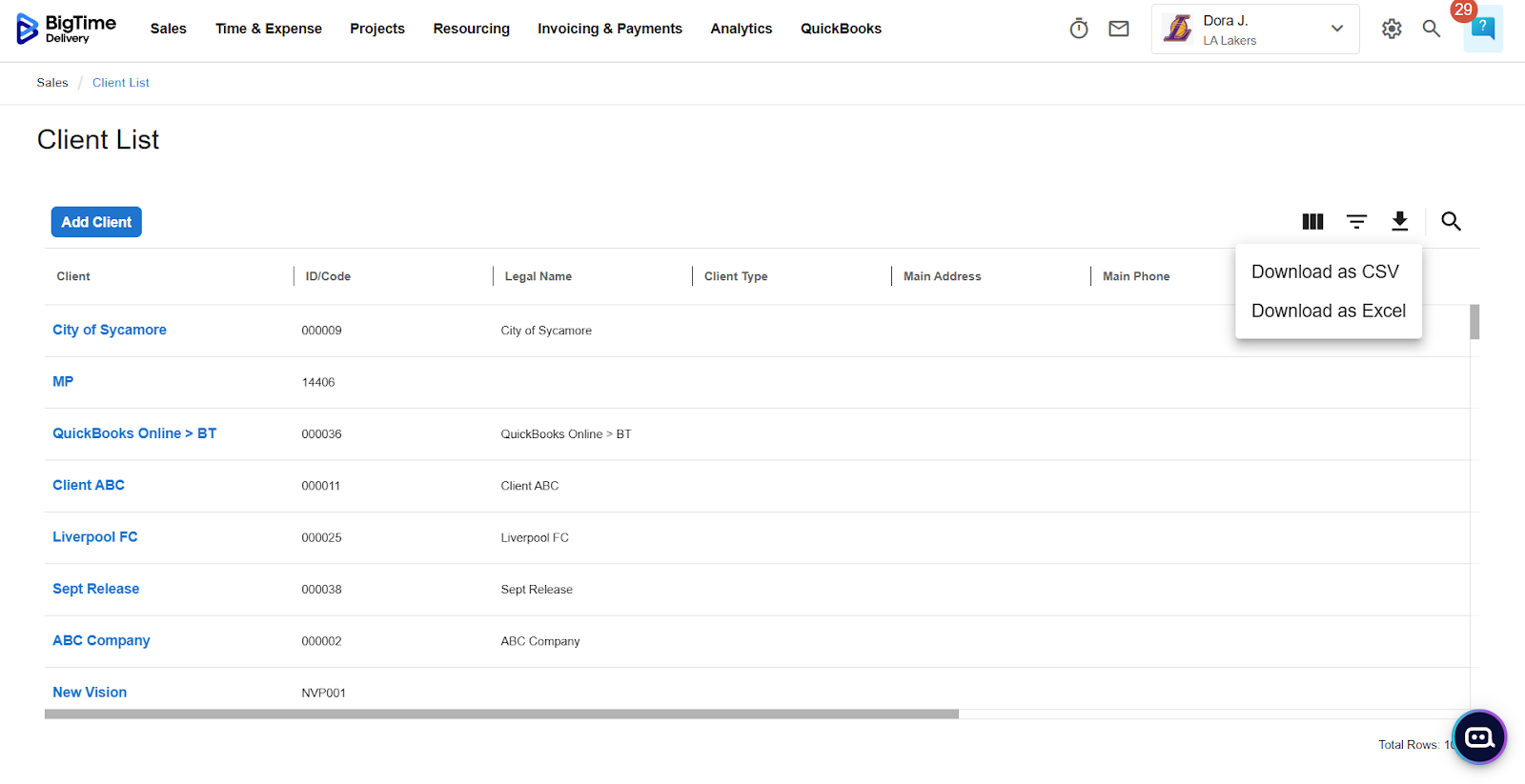The height and width of the screenshot is (784, 1525).
Task: Click the table search magnifier icon
Action: coord(1451,222)
